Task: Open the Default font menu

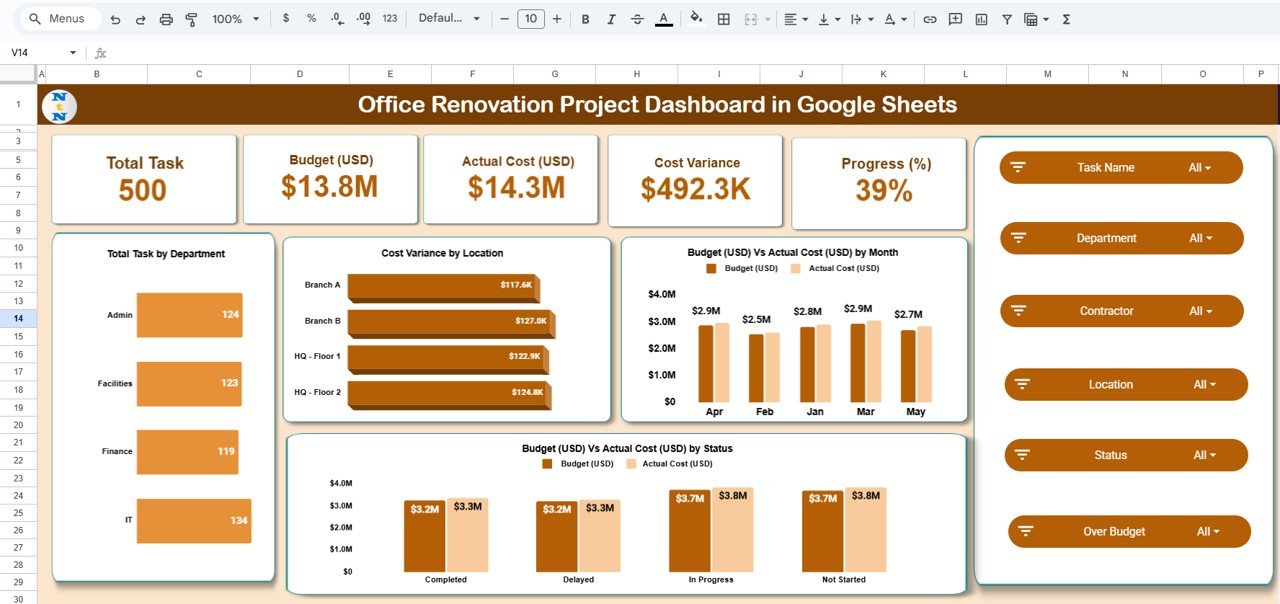Action: [x=449, y=19]
